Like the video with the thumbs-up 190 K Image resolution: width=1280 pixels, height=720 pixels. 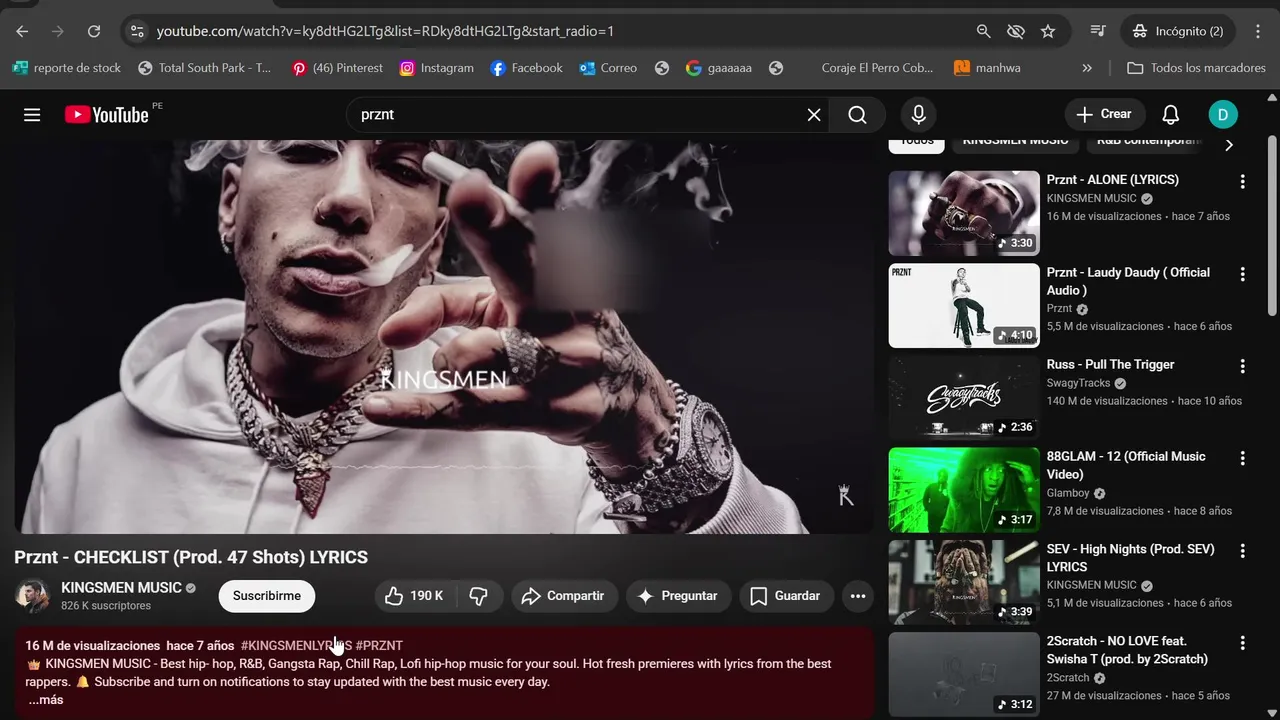click(x=416, y=596)
